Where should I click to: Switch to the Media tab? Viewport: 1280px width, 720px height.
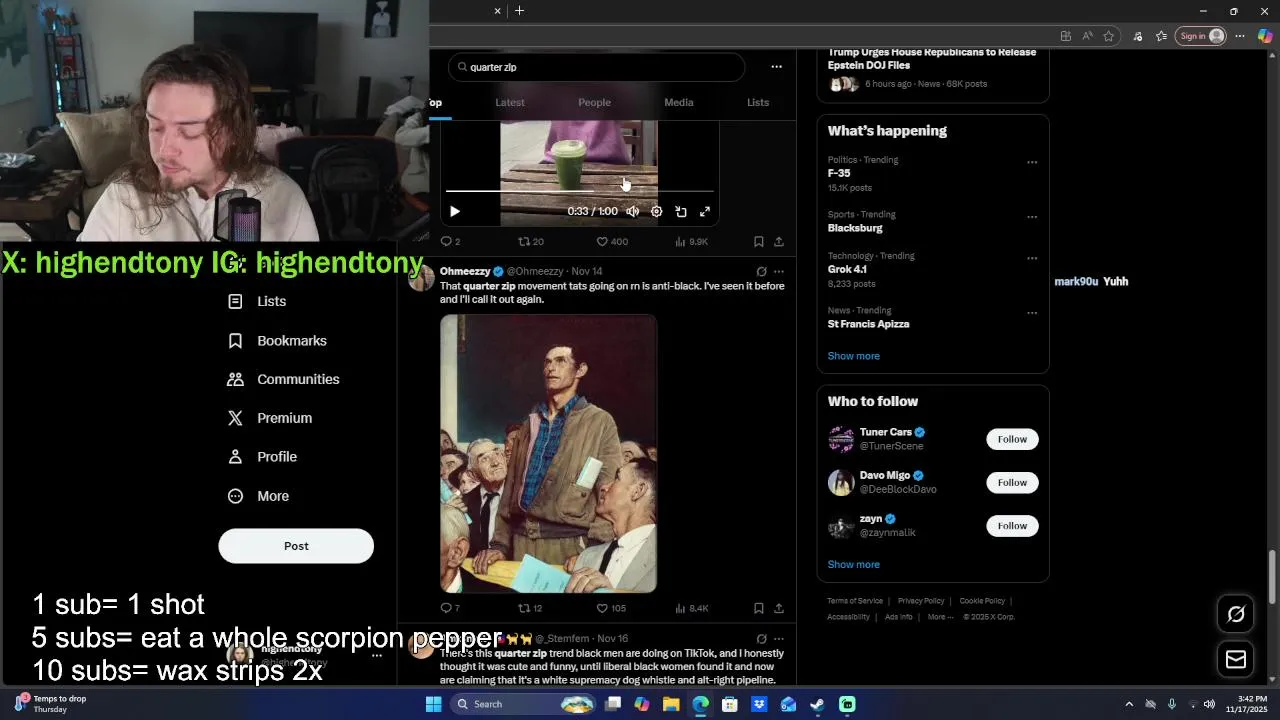(x=679, y=102)
